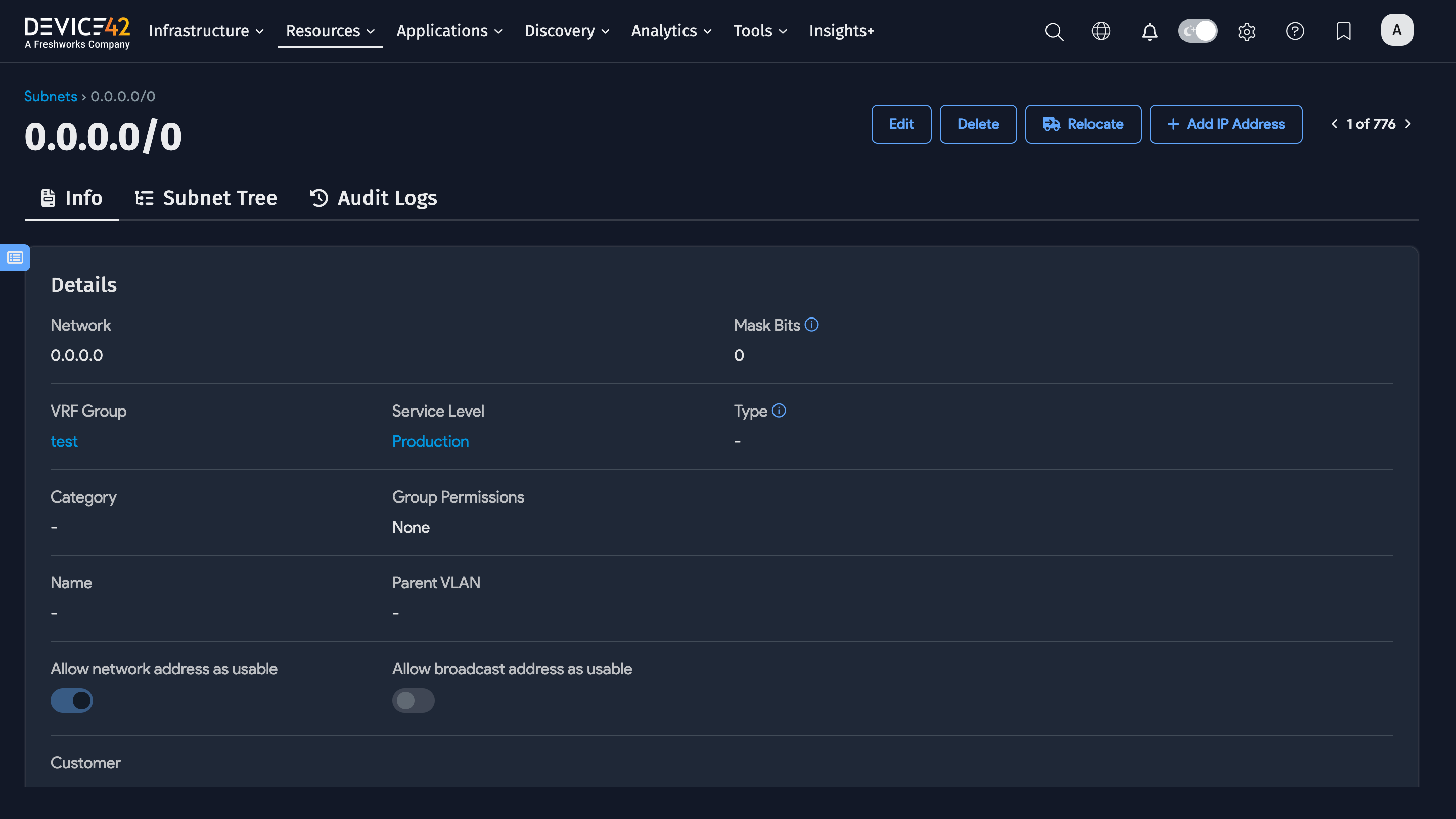Viewport: 1456px width, 819px height.
Task: Switch to the Subnet Tree tab
Action: 206,197
